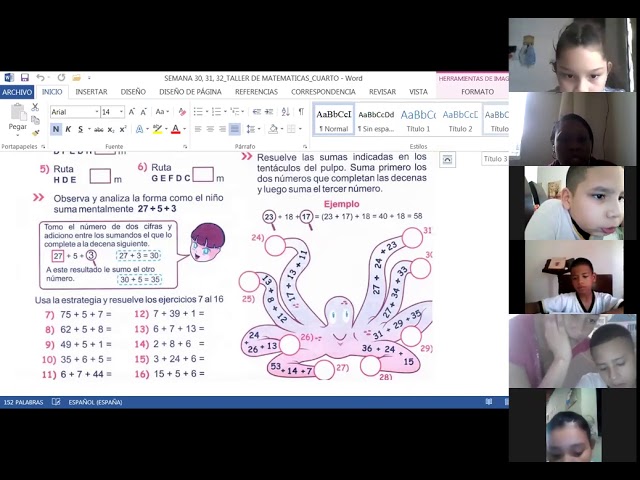Toggle italic (K) formatting

(68, 129)
